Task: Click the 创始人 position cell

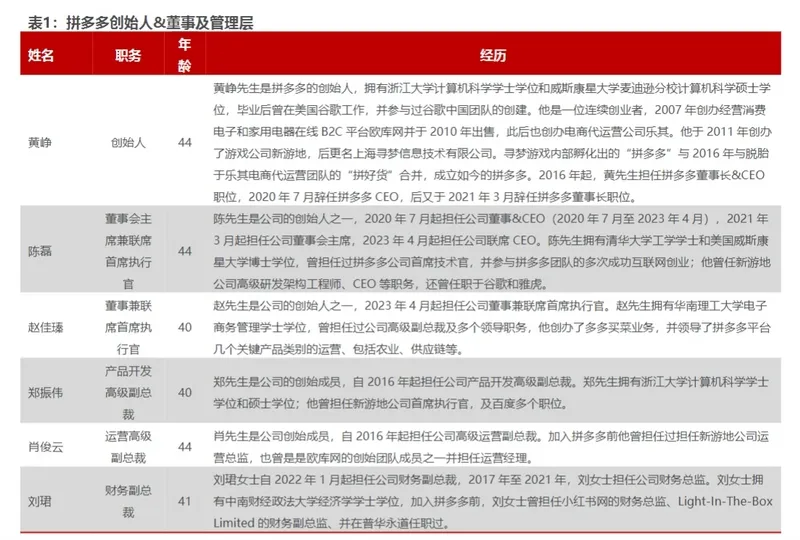Action: [x=128, y=142]
